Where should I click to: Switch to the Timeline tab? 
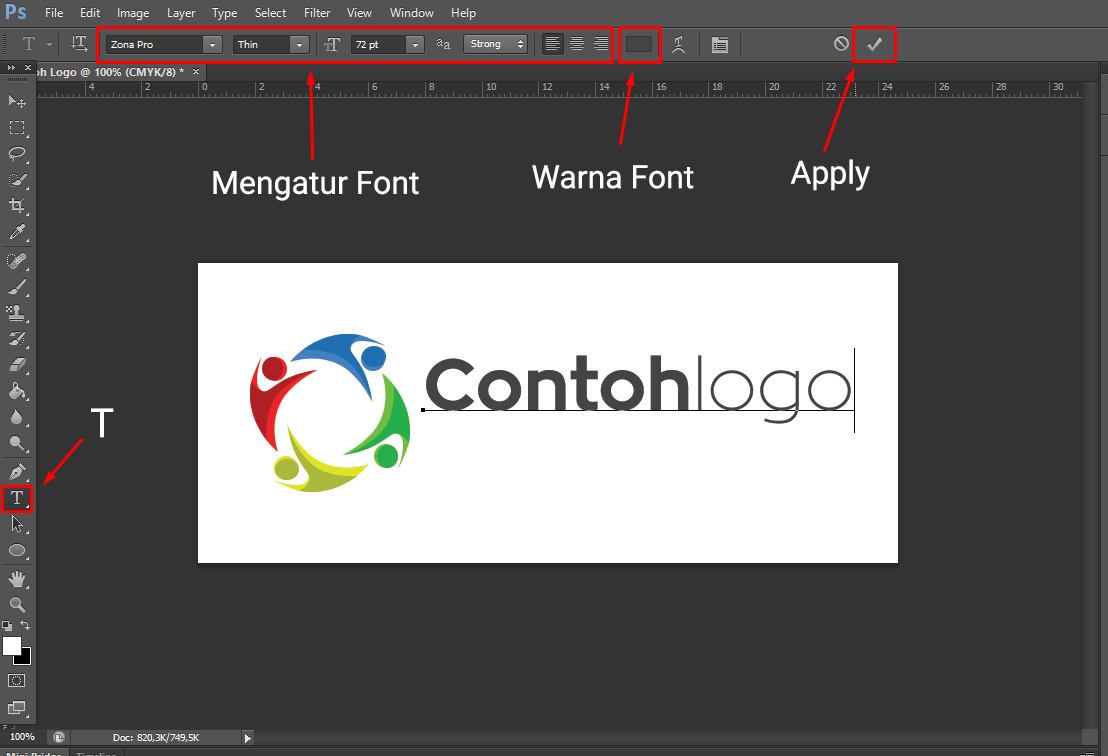(x=96, y=752)
